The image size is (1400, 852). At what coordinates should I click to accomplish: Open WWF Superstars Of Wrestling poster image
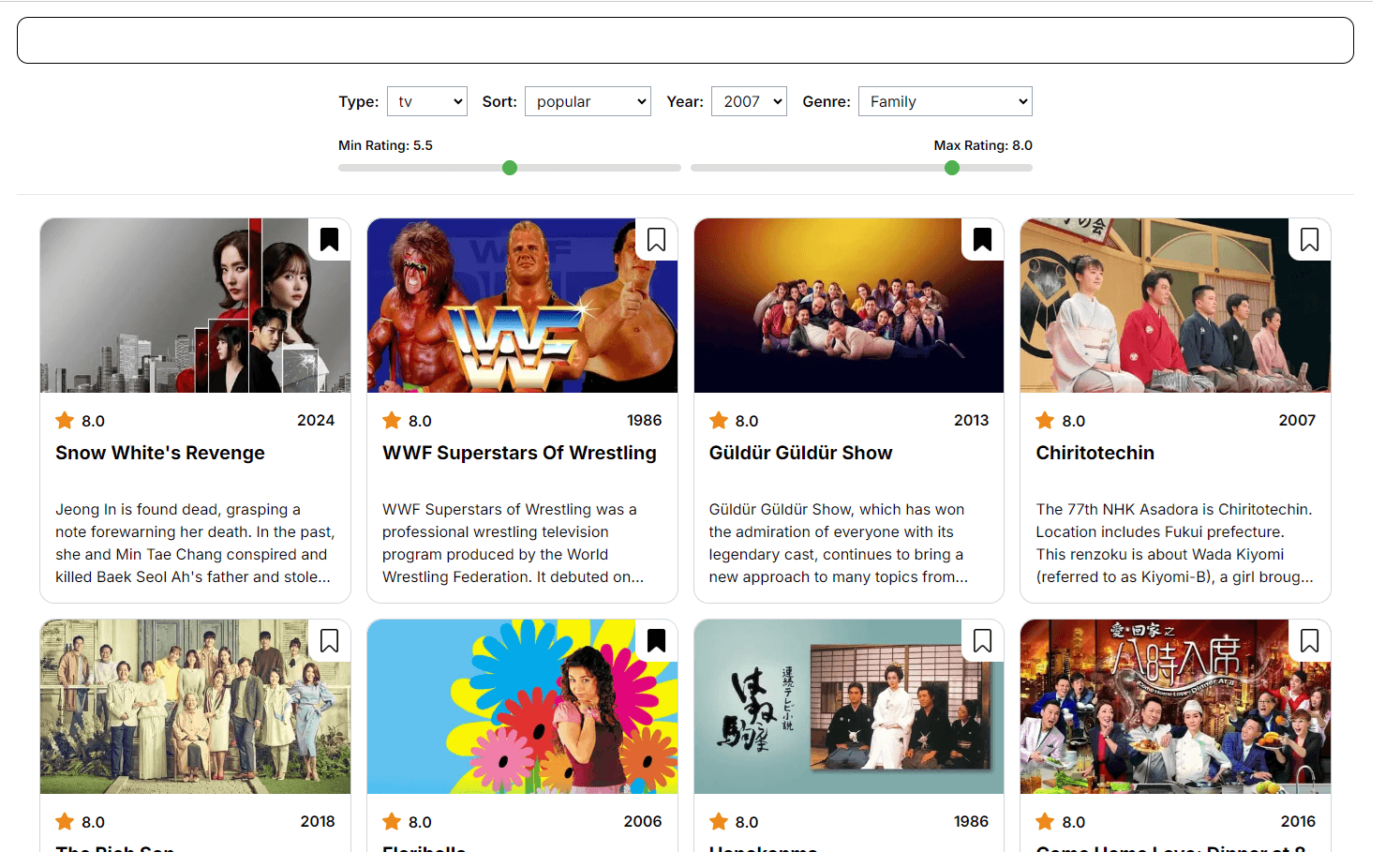point(522,306)
